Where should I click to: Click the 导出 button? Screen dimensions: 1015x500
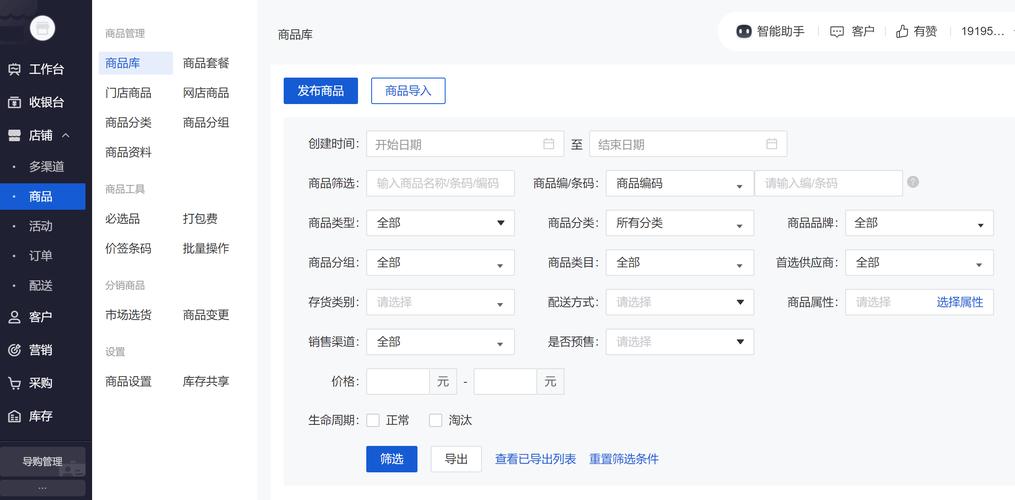(456, 459)
